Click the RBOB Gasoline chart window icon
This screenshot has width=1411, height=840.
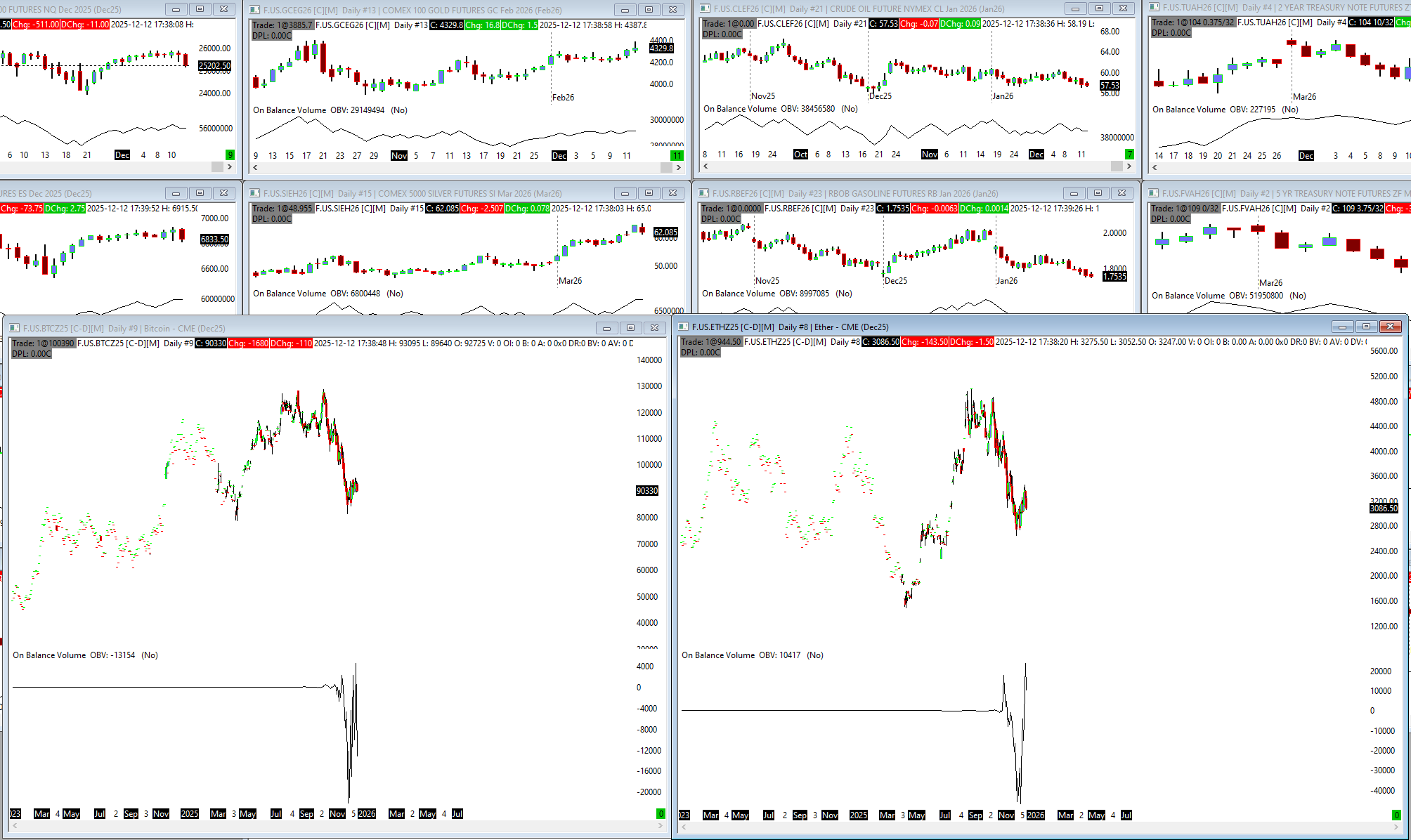pos(703,193)
